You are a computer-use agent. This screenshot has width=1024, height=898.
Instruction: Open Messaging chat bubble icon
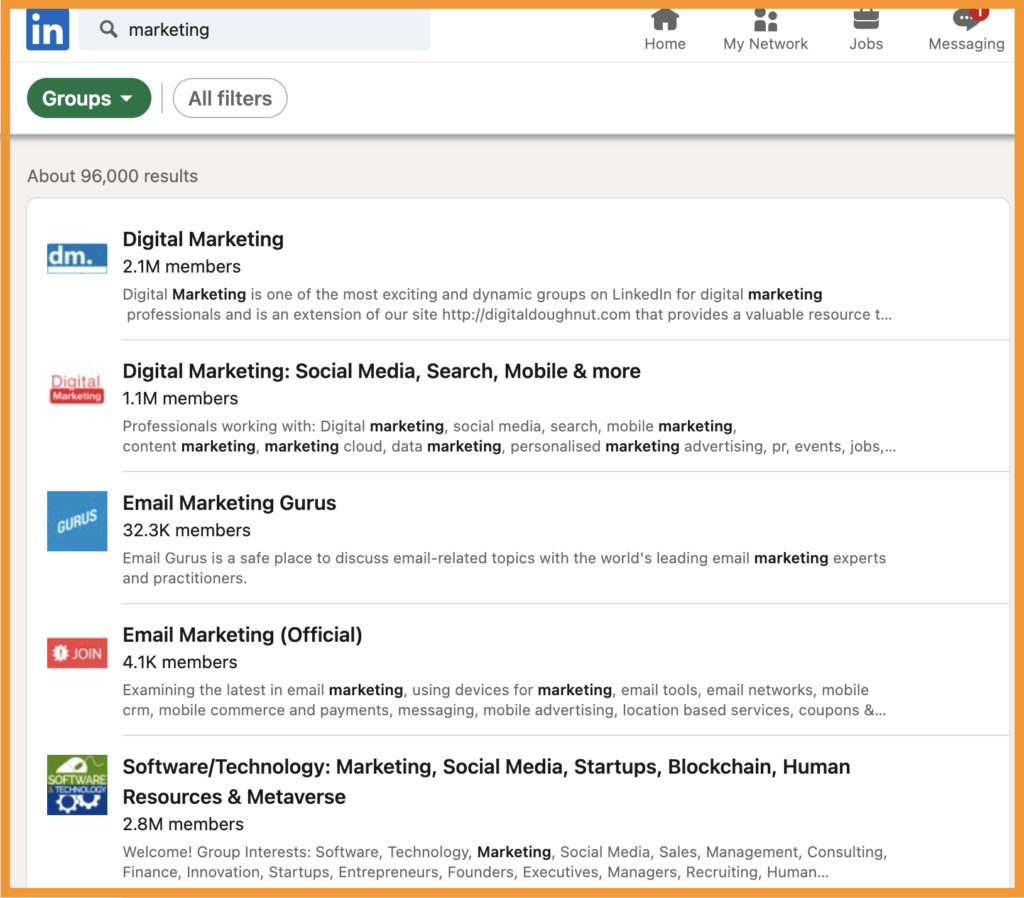966,20
